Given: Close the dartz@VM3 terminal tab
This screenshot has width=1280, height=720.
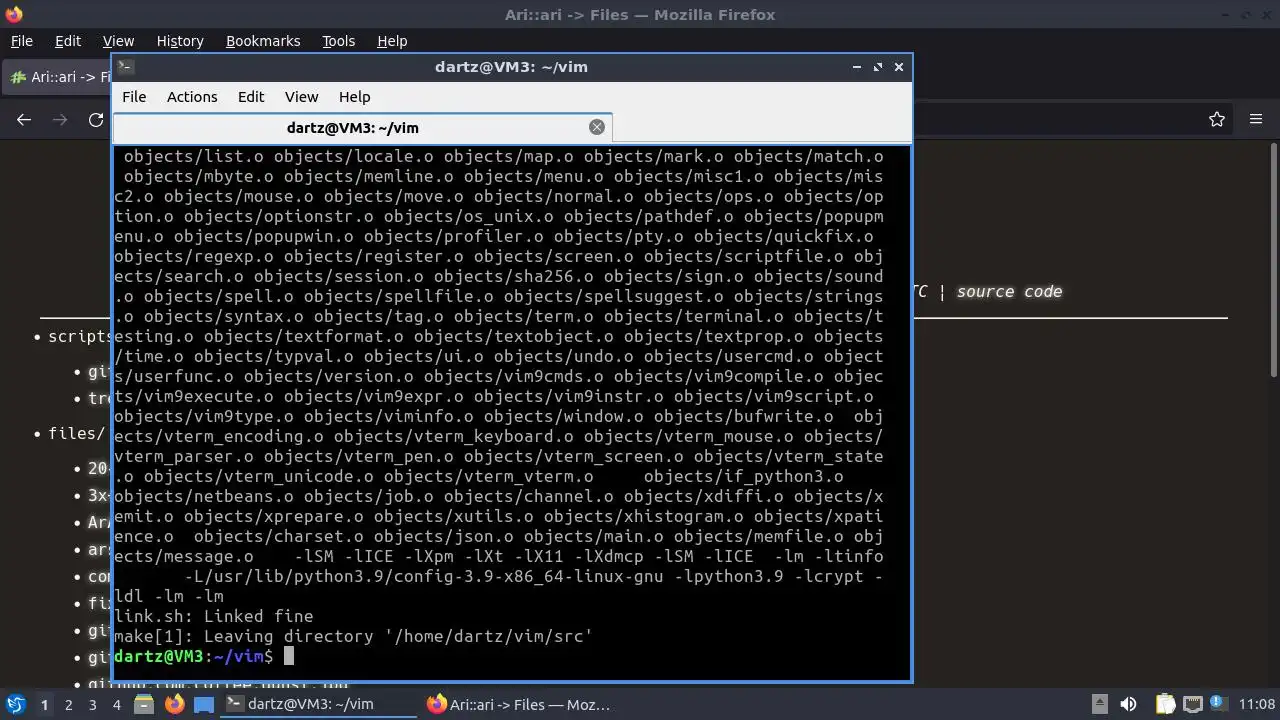Looking at the screenshot, I should coord(597,127).
